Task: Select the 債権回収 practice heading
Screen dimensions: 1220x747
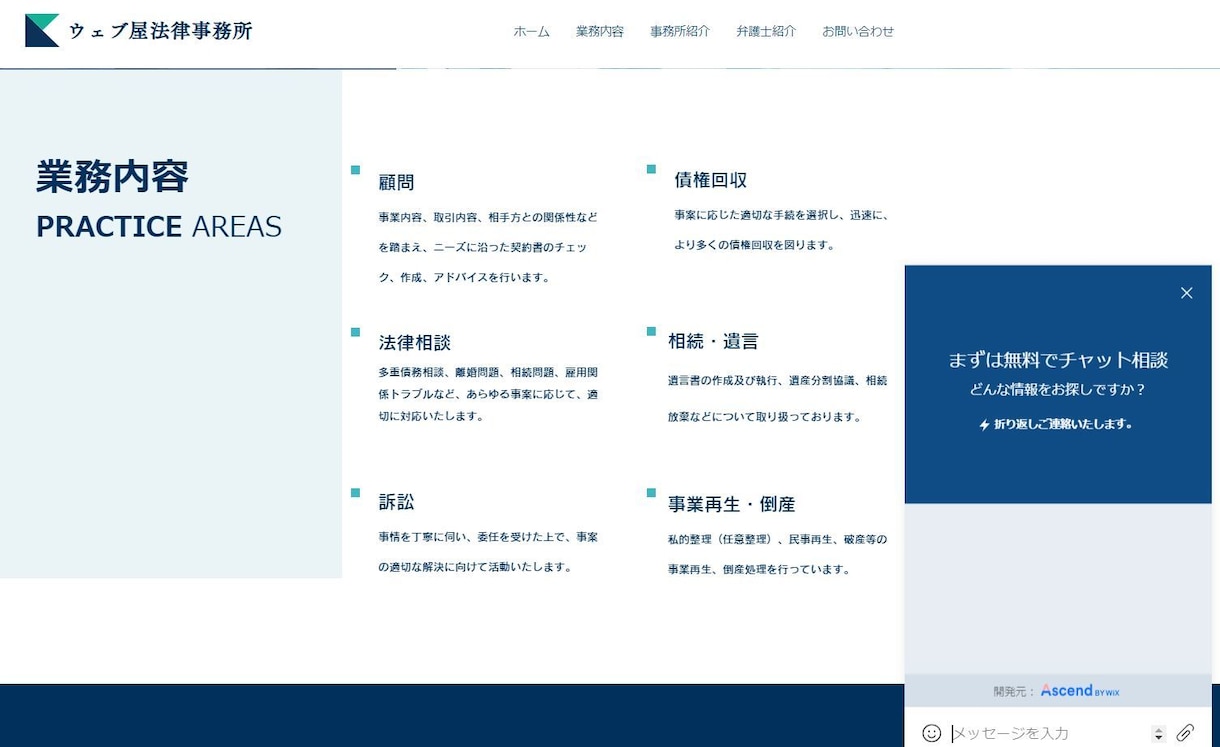Action: 711,180
